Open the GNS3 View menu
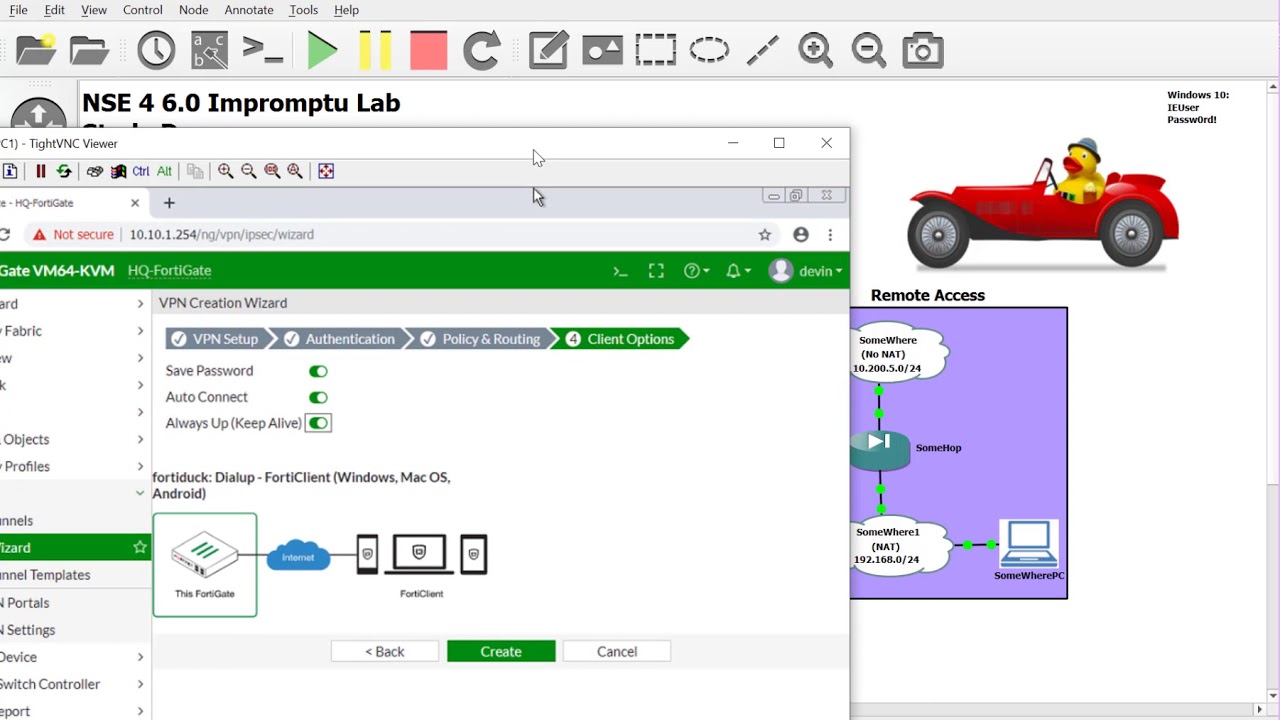 click(94, 10)
